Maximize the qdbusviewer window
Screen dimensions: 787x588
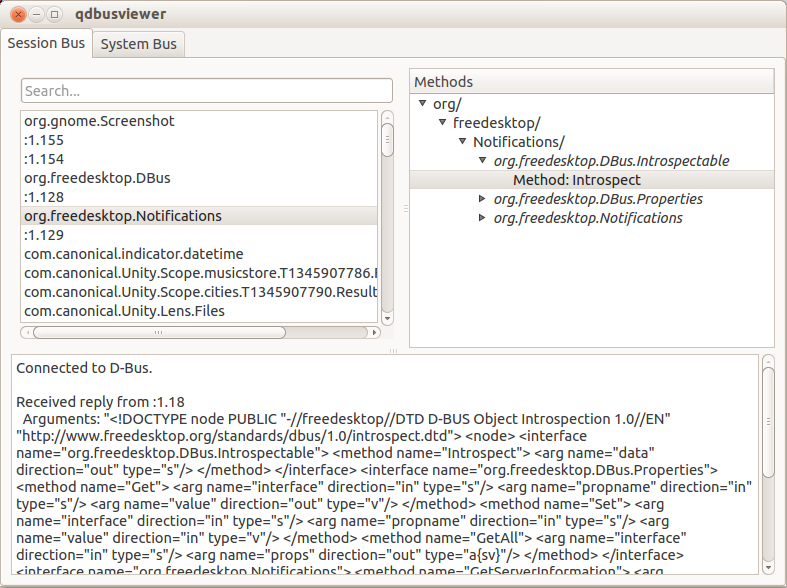[54, 14]
